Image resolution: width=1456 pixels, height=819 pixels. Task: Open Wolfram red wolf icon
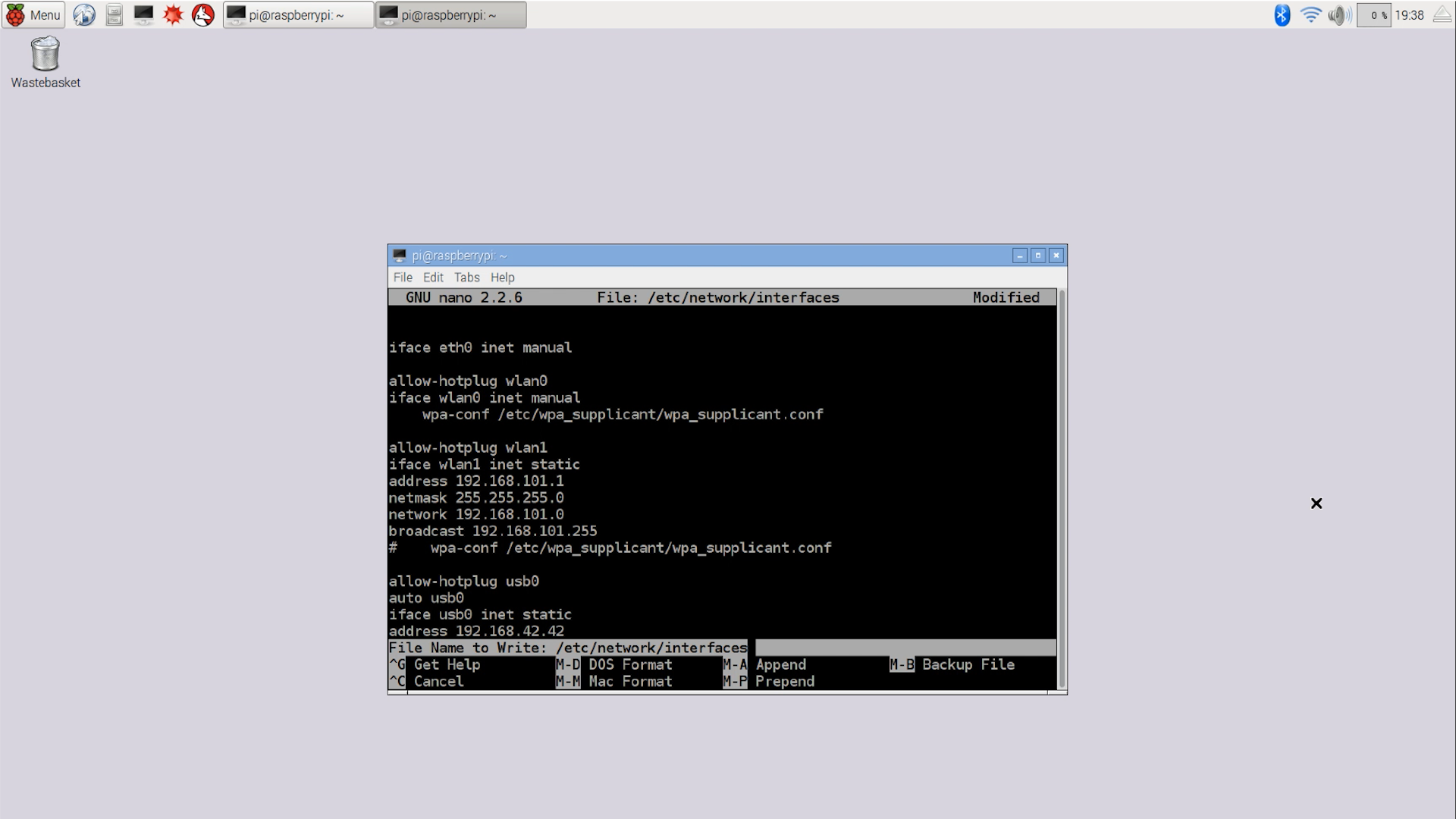tap(203, 14)
